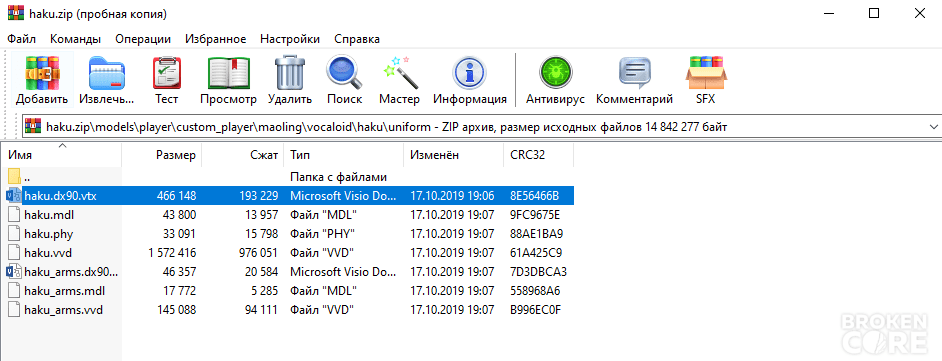The width and height of the screenshot is (942, 361).
Task: Click the date 17.10.2019 19:06
Action: coord(452,195)
